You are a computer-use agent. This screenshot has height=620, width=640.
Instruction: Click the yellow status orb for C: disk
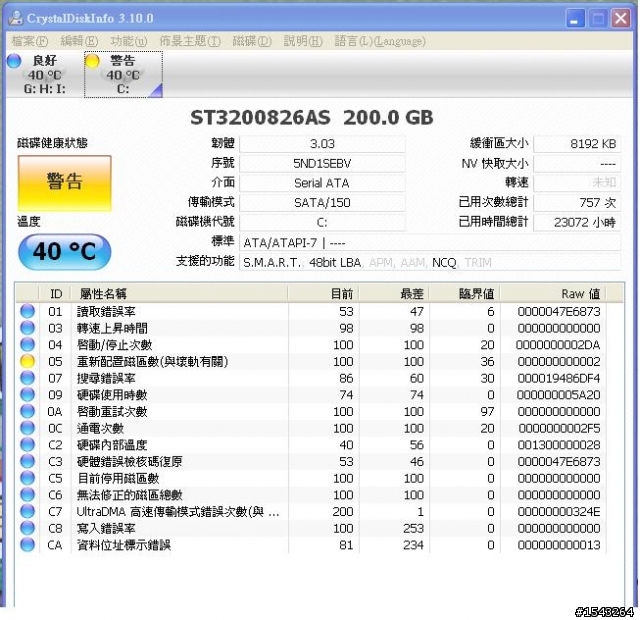[92, 61]
